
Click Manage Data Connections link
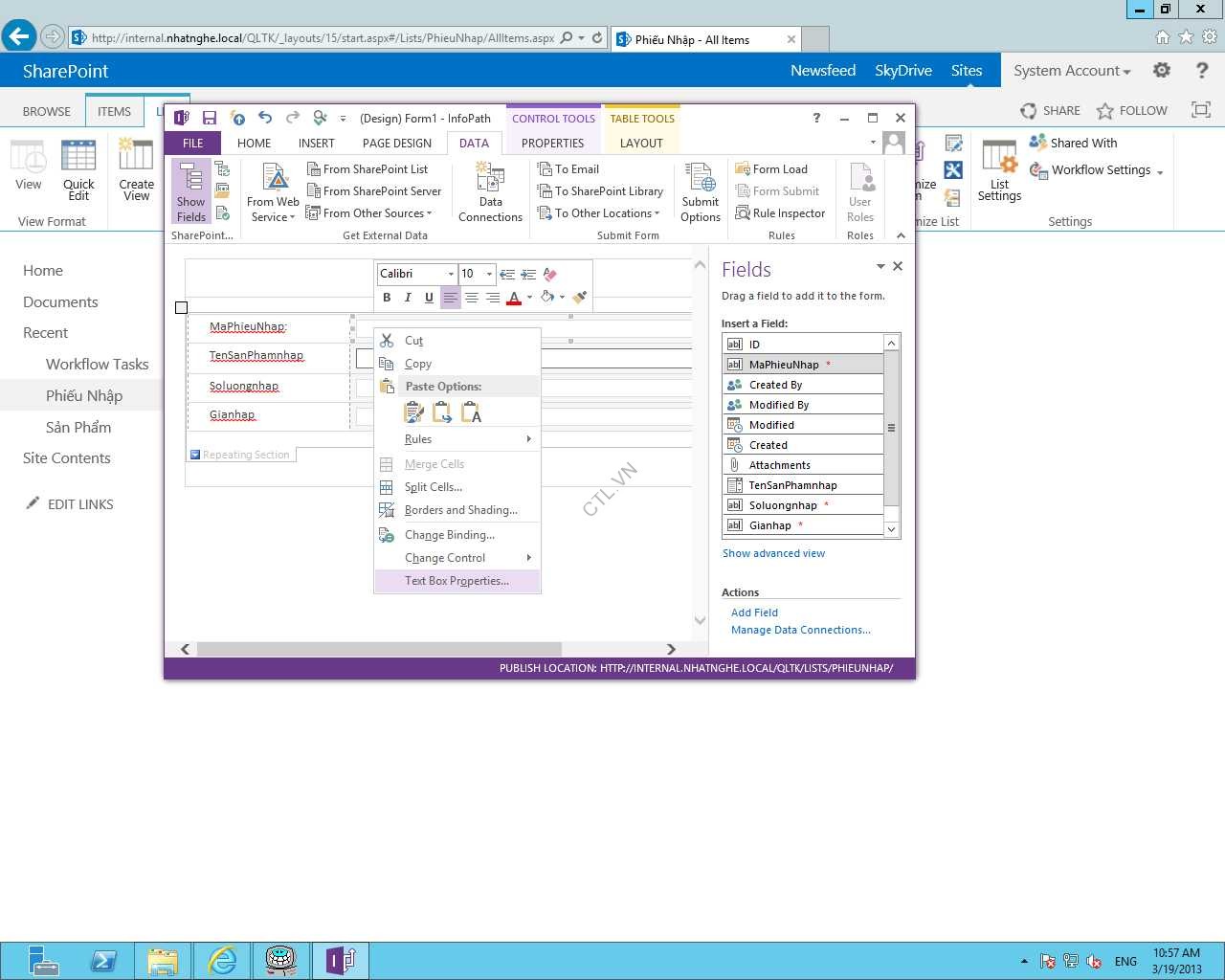tap(800, 630)
